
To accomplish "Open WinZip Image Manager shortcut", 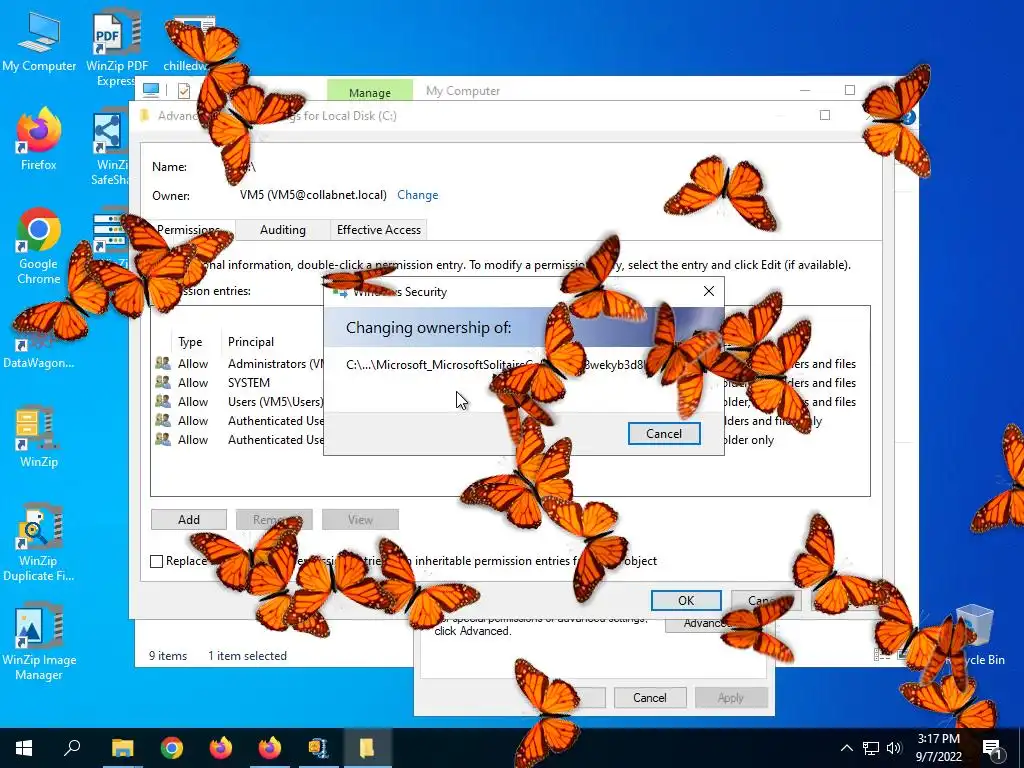I will [x=39, y=643].
